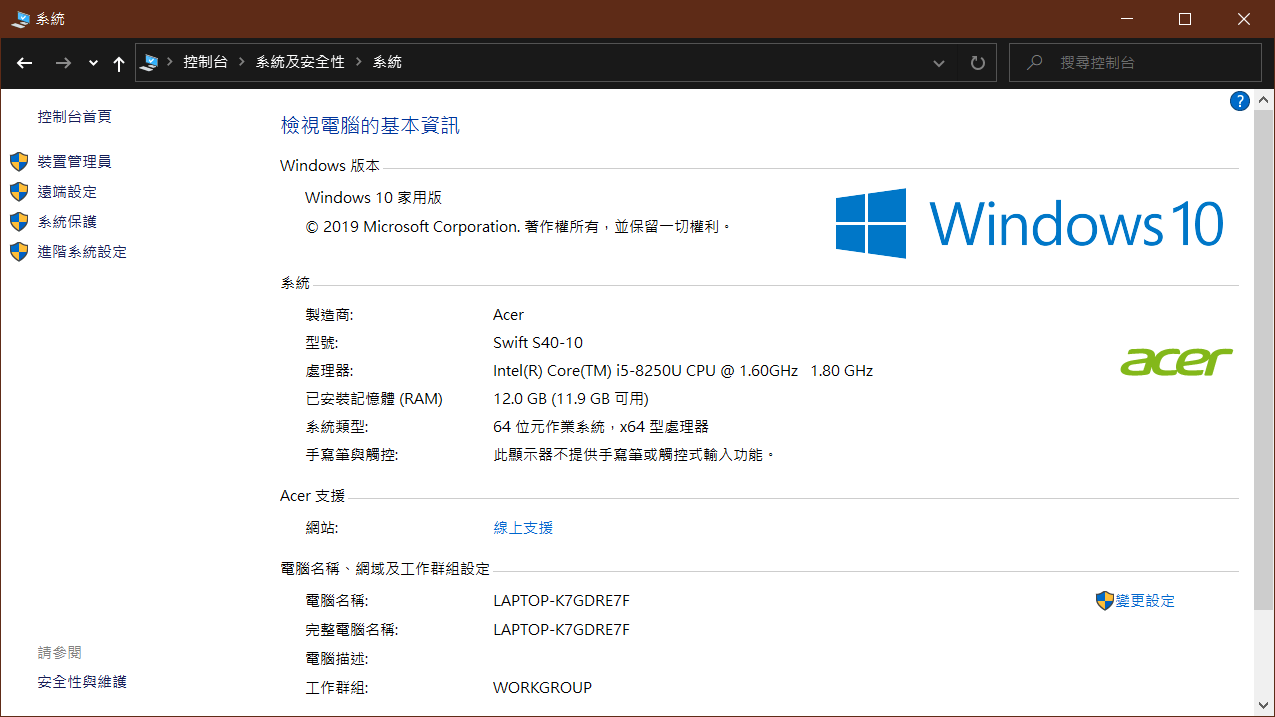
Task: Click shield icon beside 裝置管理員
Action: (x=19, y=162)
